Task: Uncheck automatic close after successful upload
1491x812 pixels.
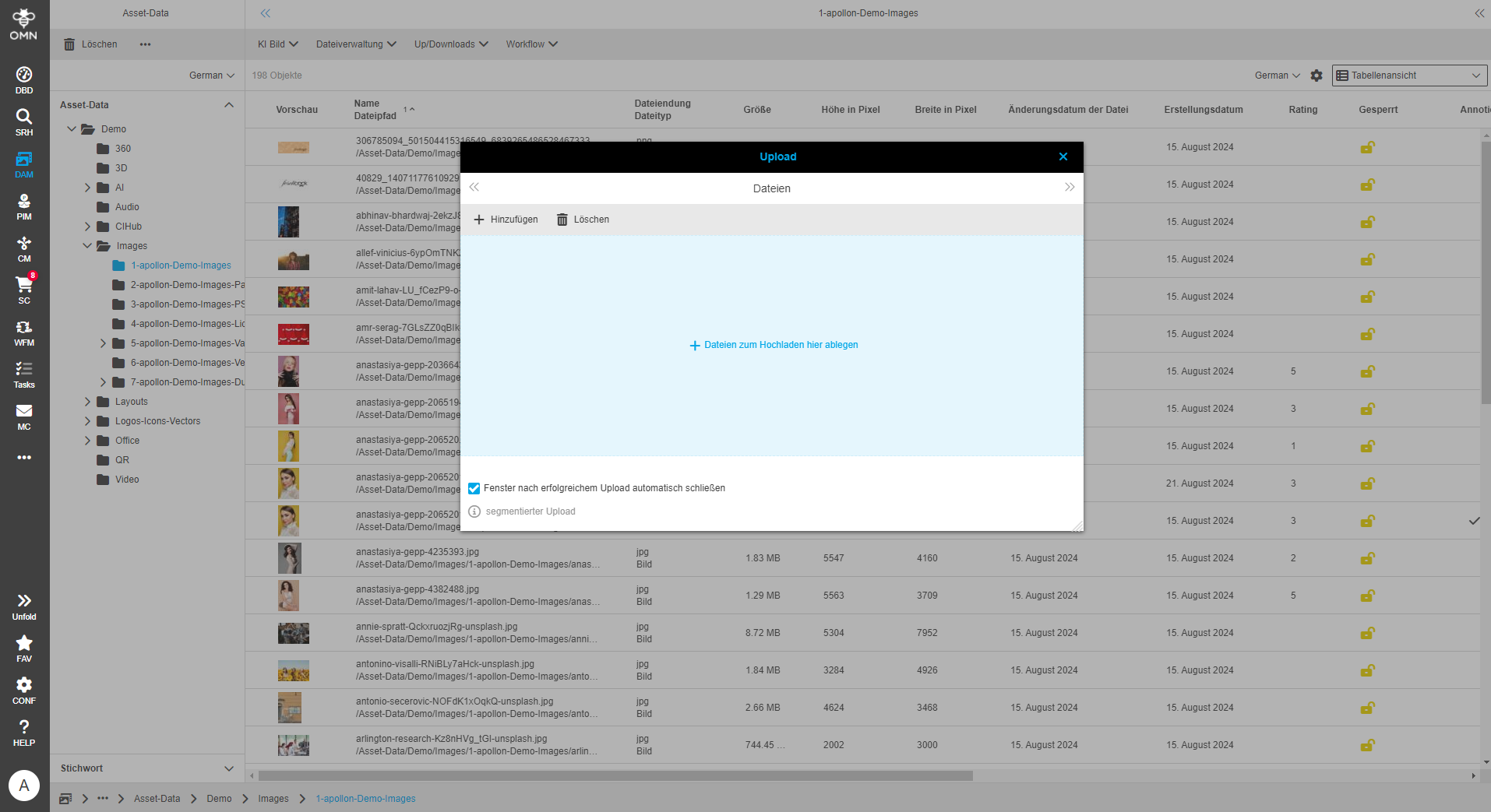Action: tap(474, 488)
